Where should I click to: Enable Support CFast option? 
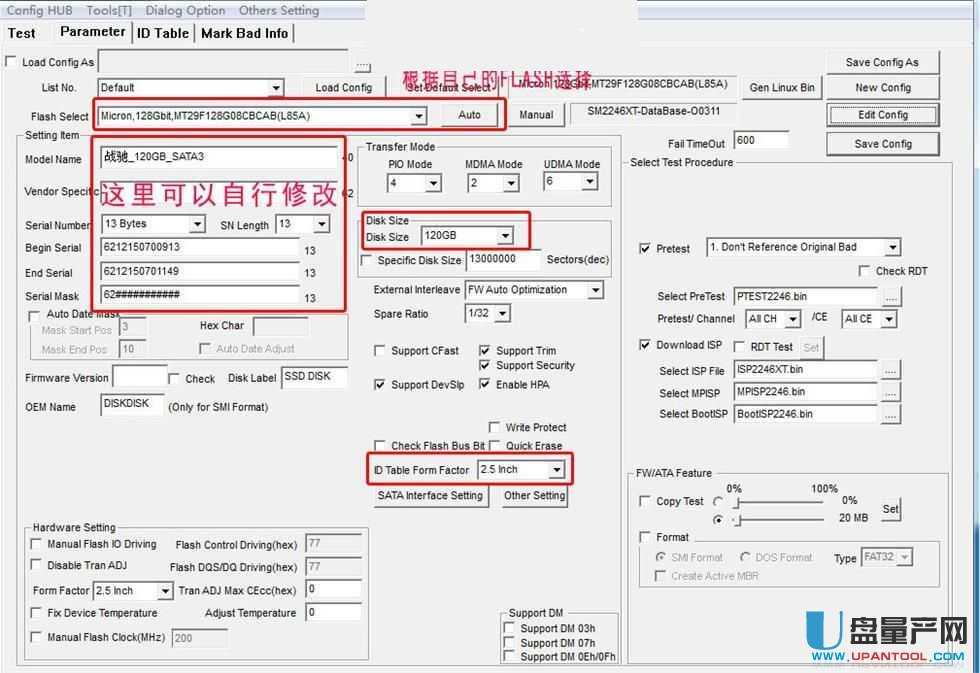[379, 351]
